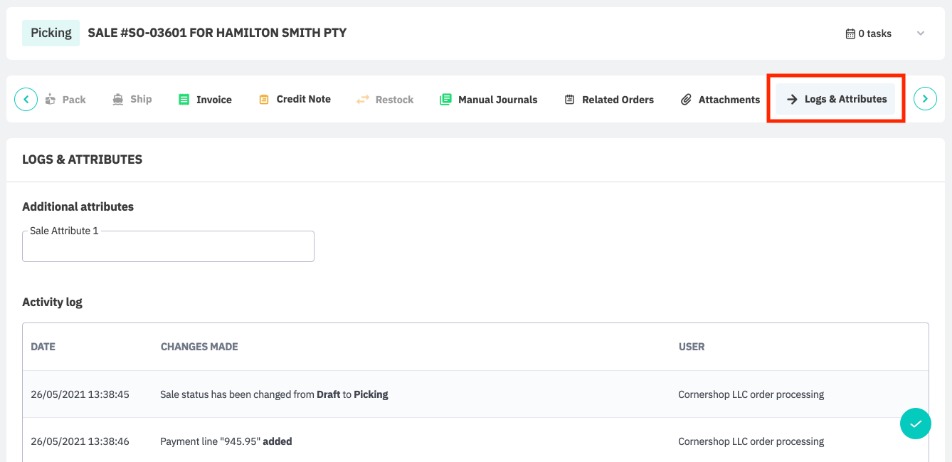Open the Related Orders tab

[x=617, y=100]
